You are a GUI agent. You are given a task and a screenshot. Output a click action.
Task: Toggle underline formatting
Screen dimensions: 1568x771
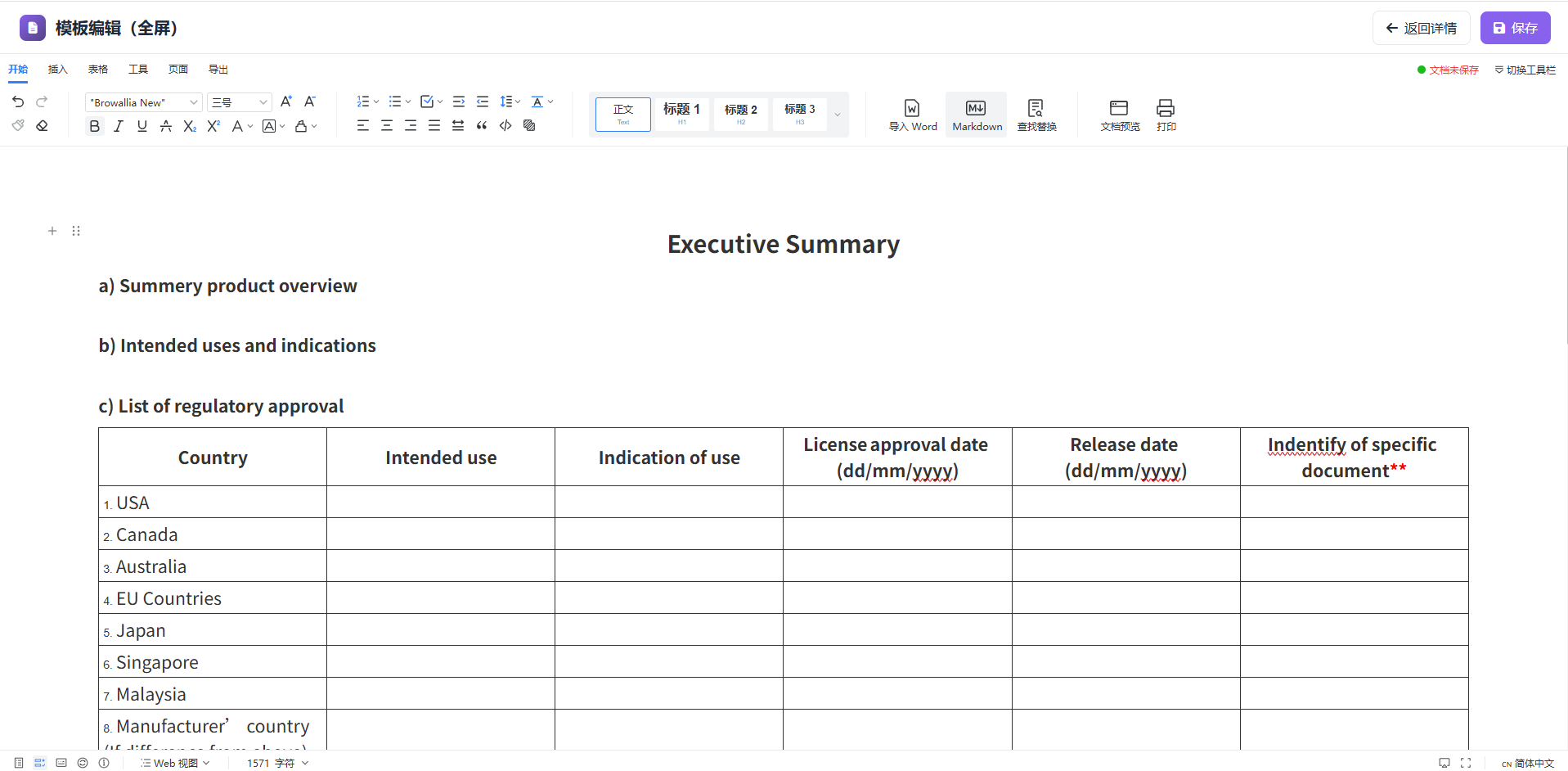(x=142, y=126)
